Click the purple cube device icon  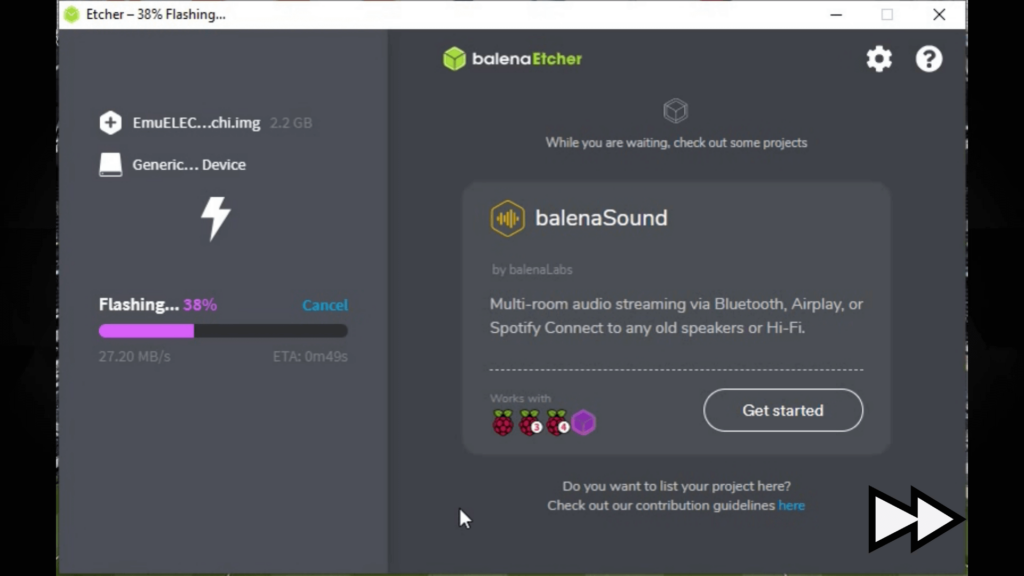point(584,423)
